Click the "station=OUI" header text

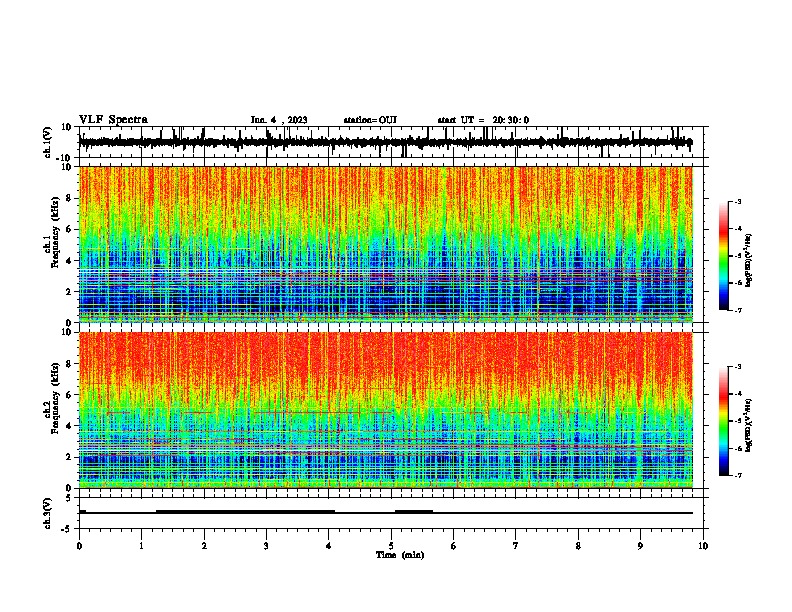(370, 120)
